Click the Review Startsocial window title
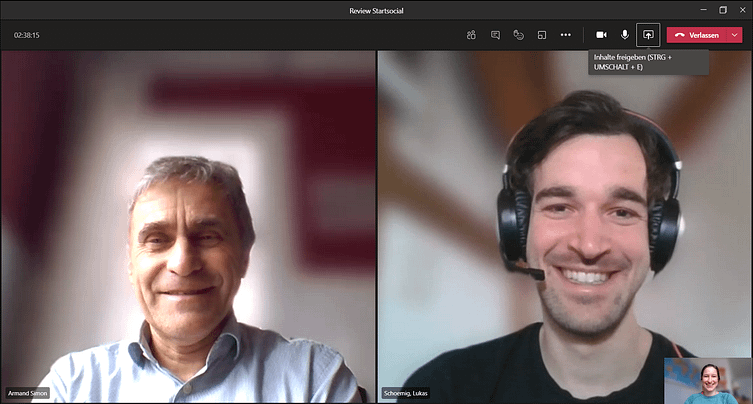This screenshot has width=753, height=404. (376, 10)
